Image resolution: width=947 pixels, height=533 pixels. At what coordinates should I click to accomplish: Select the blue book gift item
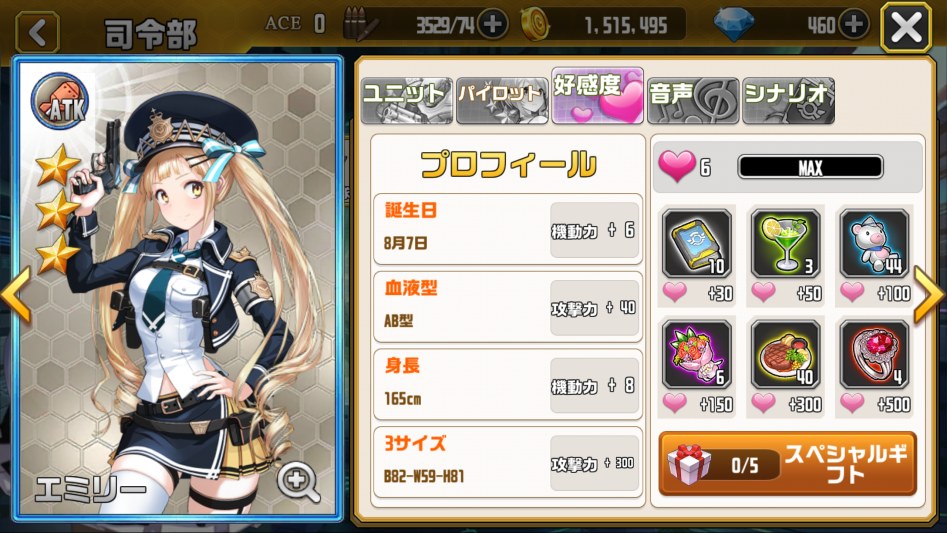click(x=696, y=243)
